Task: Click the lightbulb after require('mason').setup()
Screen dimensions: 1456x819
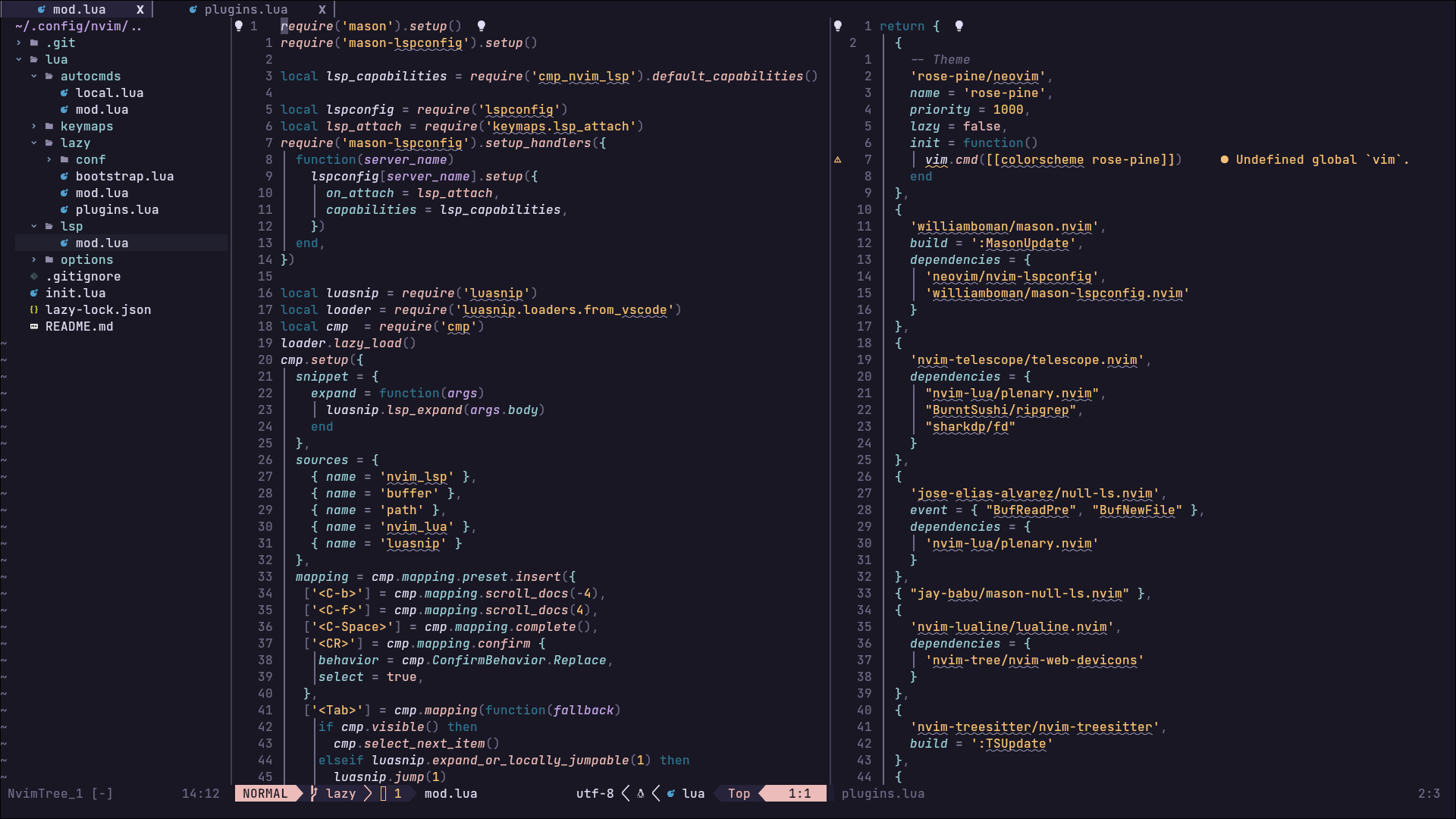Action: pyautogui.click(x=481, y=27)
